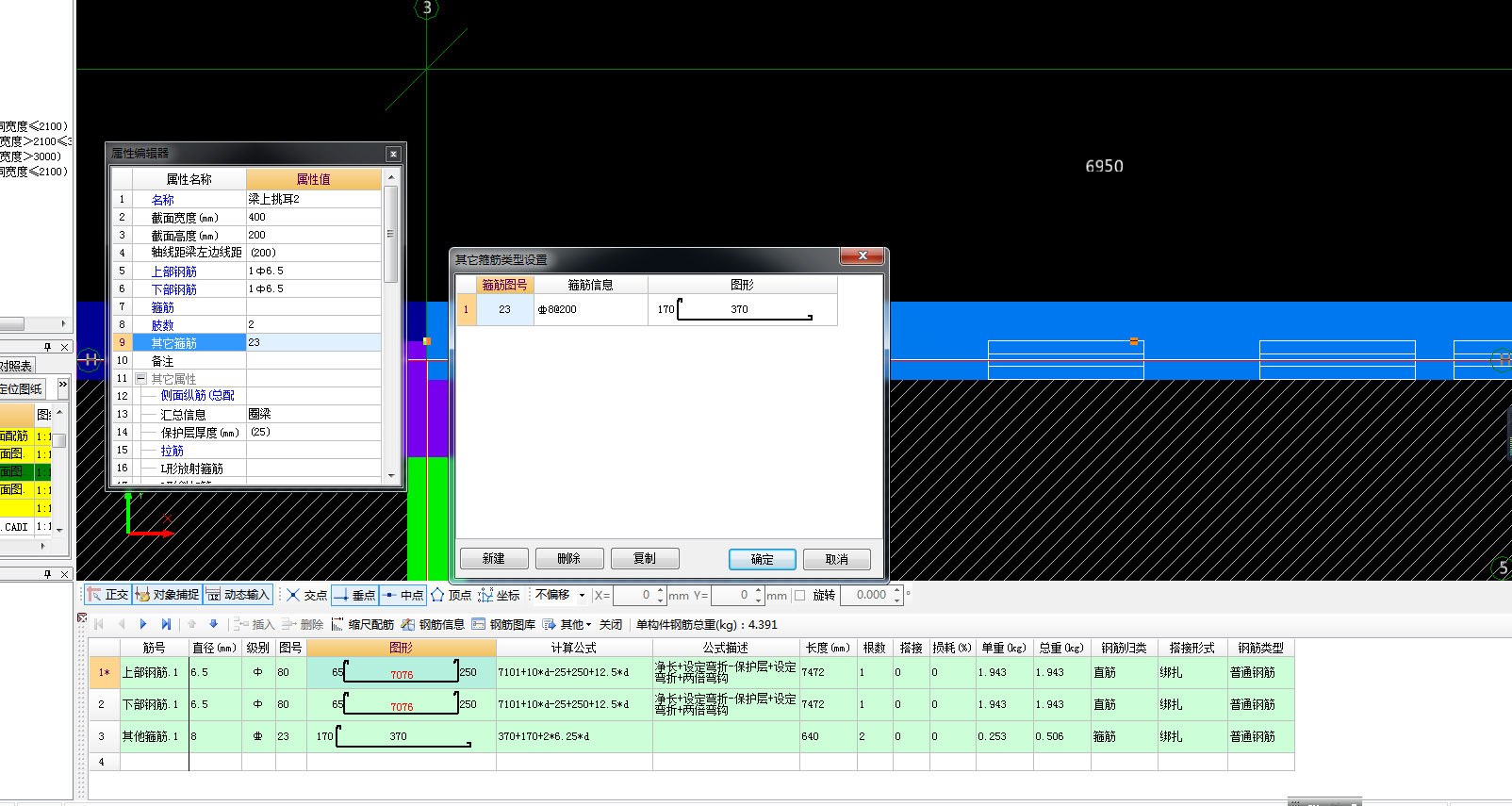Enable 坐标 coordinate snap
This screenshot has width=1512, height=806.
tap(499, 595)
